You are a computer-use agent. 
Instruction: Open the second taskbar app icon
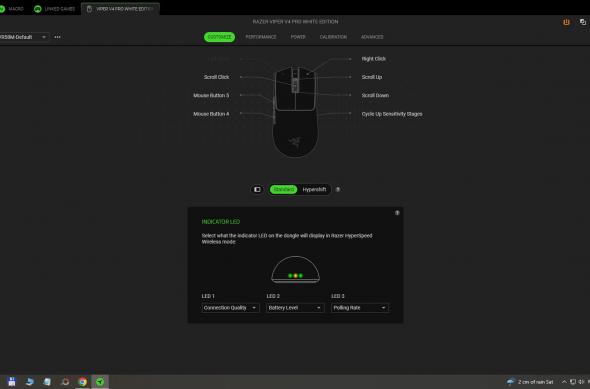[29, 381]
